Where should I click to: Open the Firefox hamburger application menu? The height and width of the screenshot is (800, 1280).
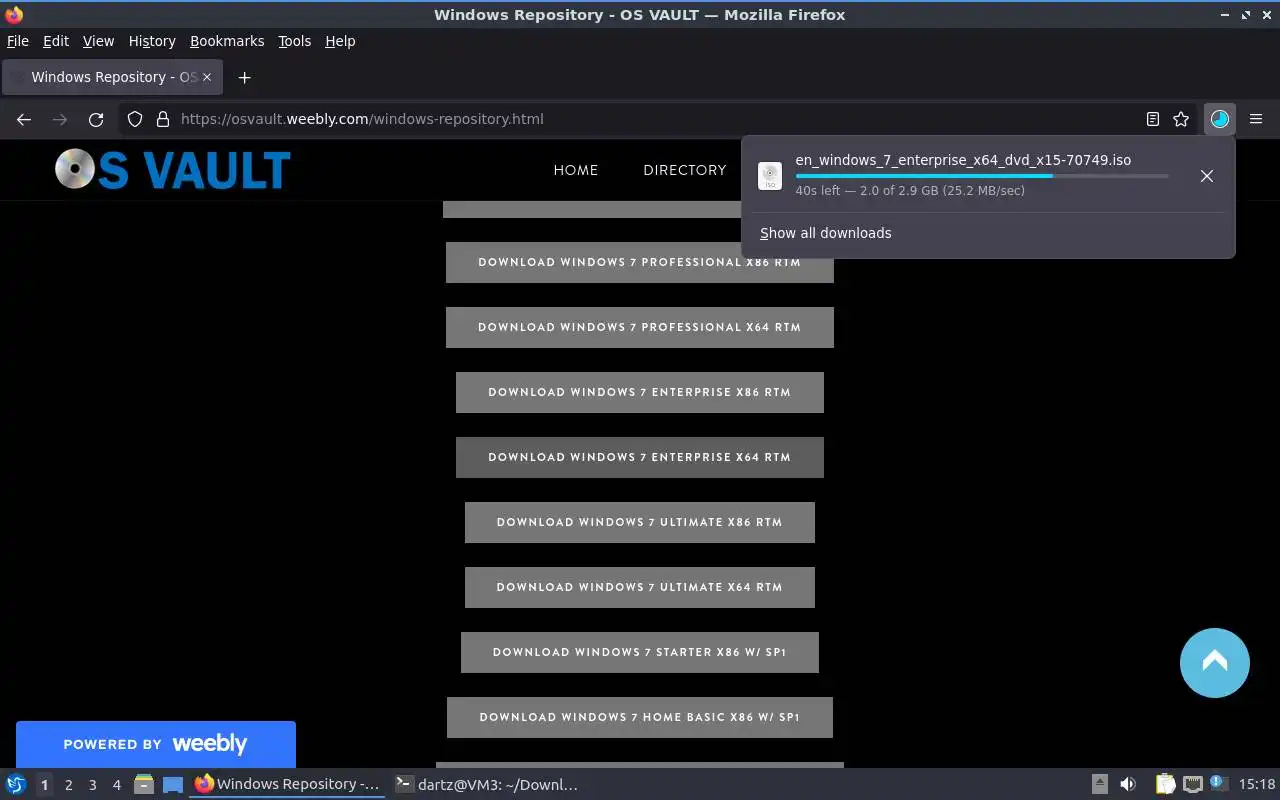1256,119
